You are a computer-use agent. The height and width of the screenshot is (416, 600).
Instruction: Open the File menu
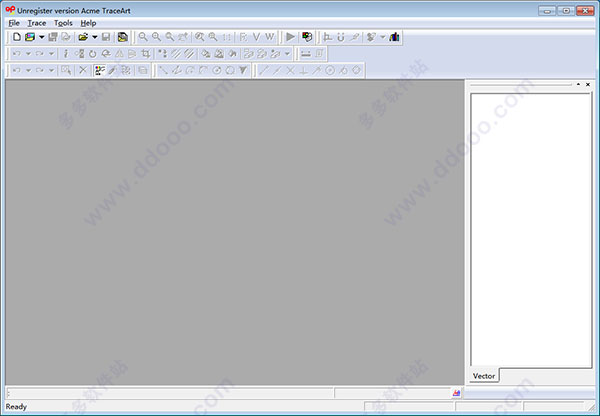tap(14, 23)
